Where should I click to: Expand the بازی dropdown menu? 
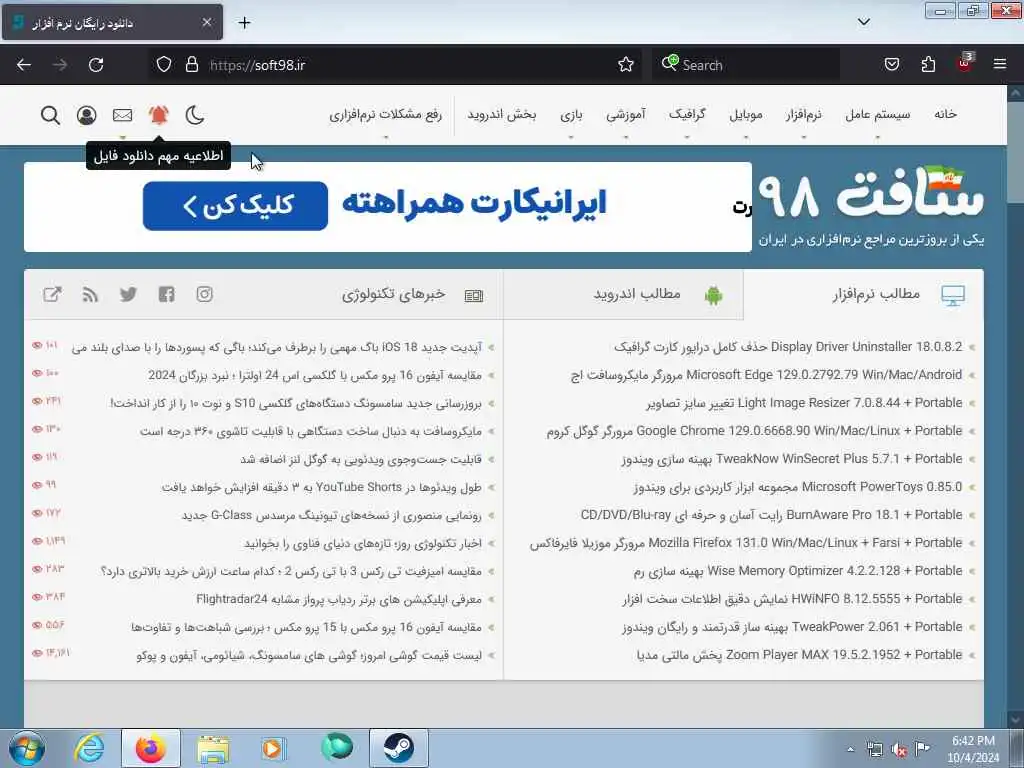tap(571, 115)
